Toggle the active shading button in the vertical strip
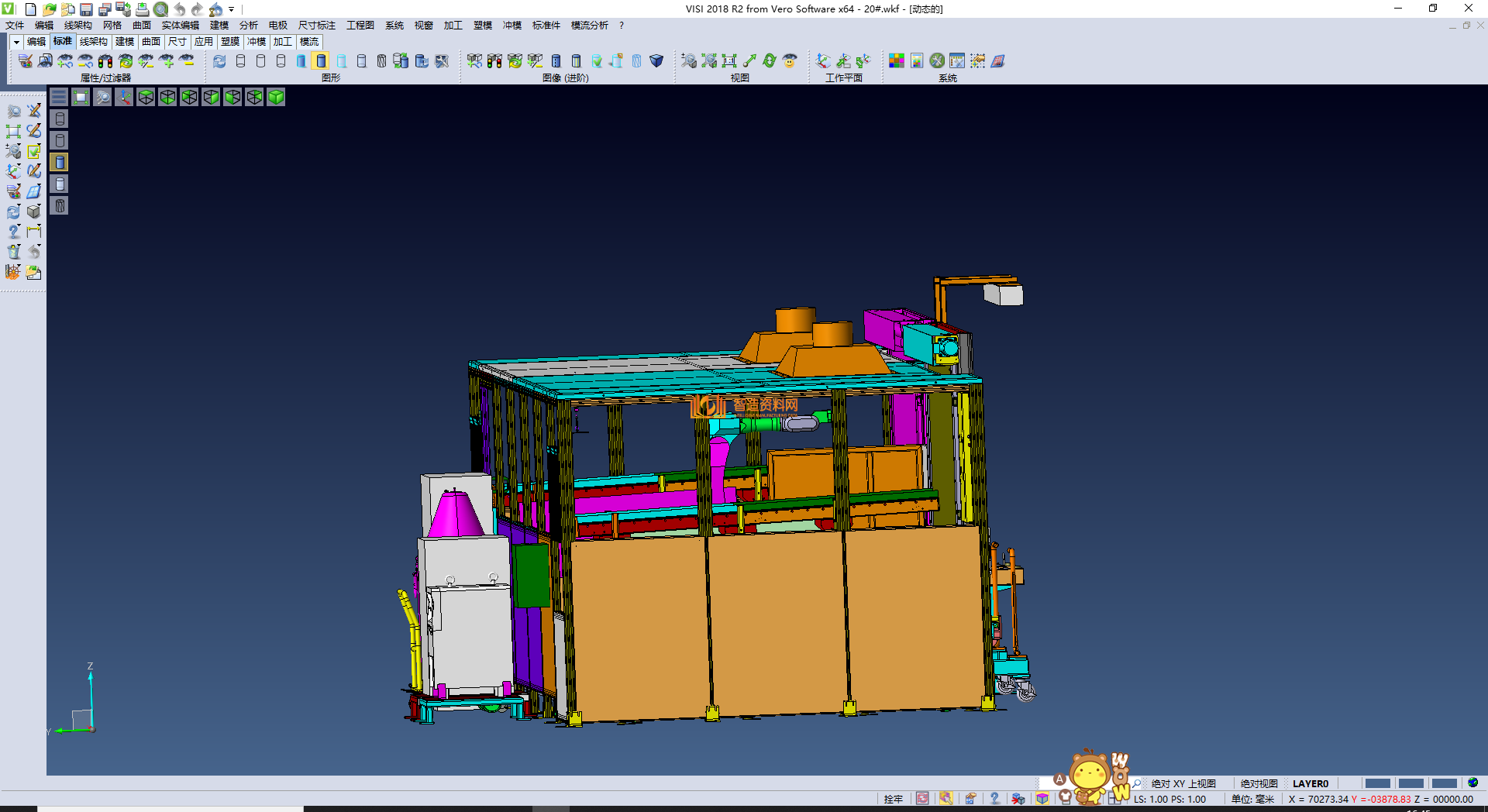This screenshot has height=812, width=1488. click(x=60, y=162)
